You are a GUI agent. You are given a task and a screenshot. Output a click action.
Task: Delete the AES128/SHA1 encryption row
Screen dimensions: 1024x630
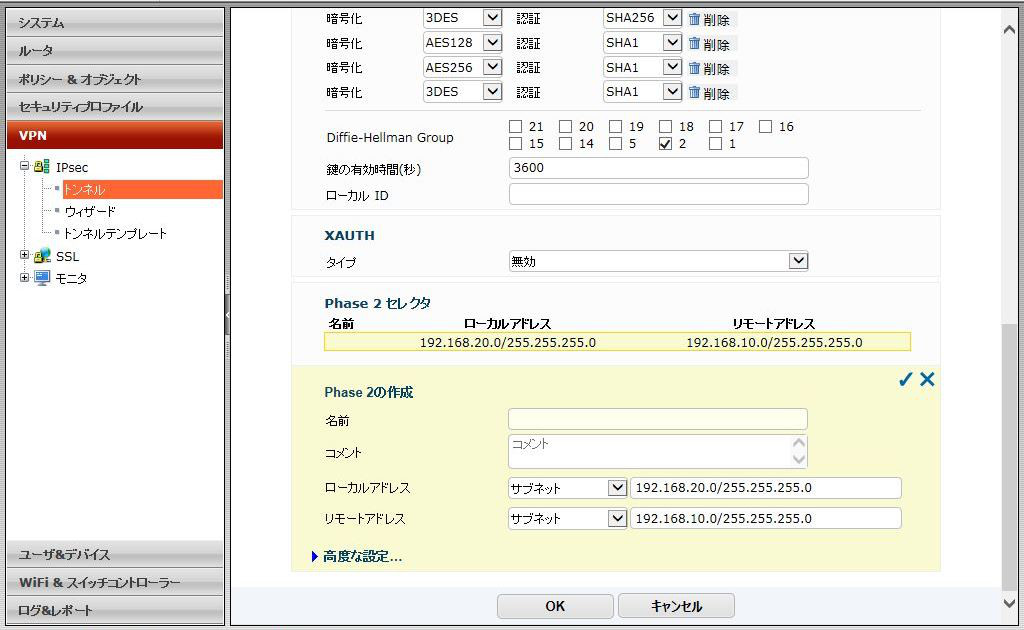(x=709, y=44)
